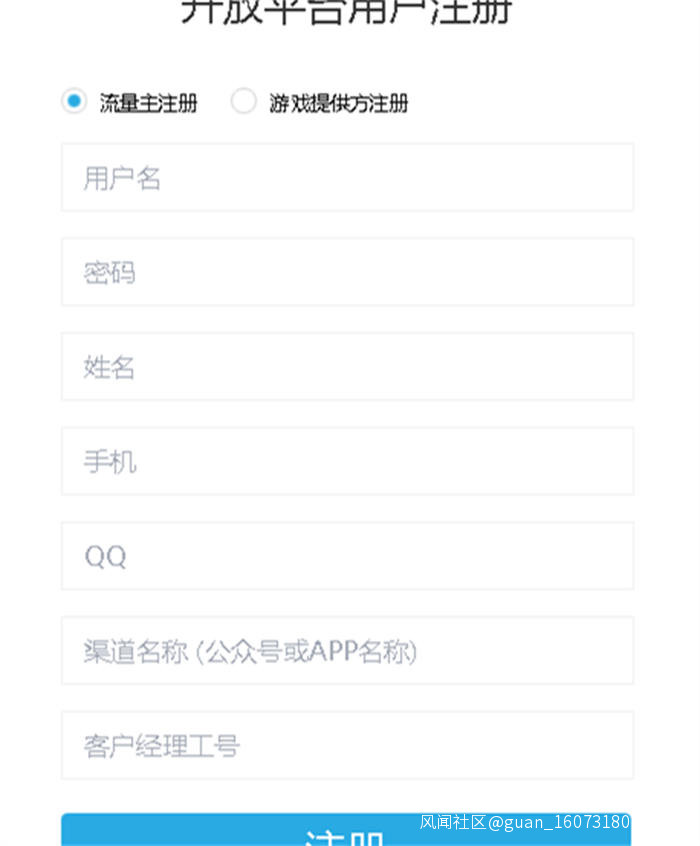The image size is (700, 846).
Task: Click the 游戏提供方注册 option label
Action: tap(338, 102)
